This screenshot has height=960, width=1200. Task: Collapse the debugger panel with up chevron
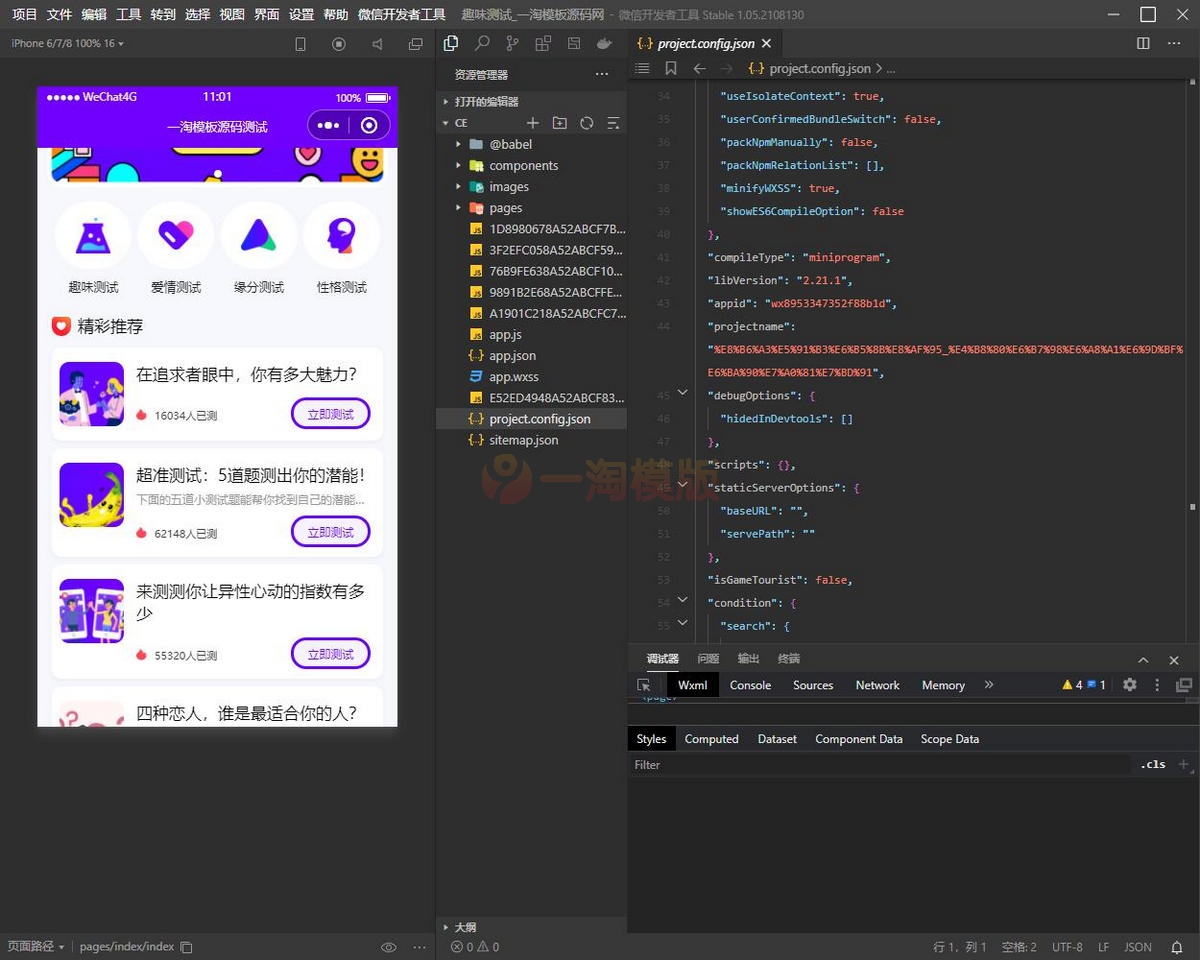(x=1143, y=660)
